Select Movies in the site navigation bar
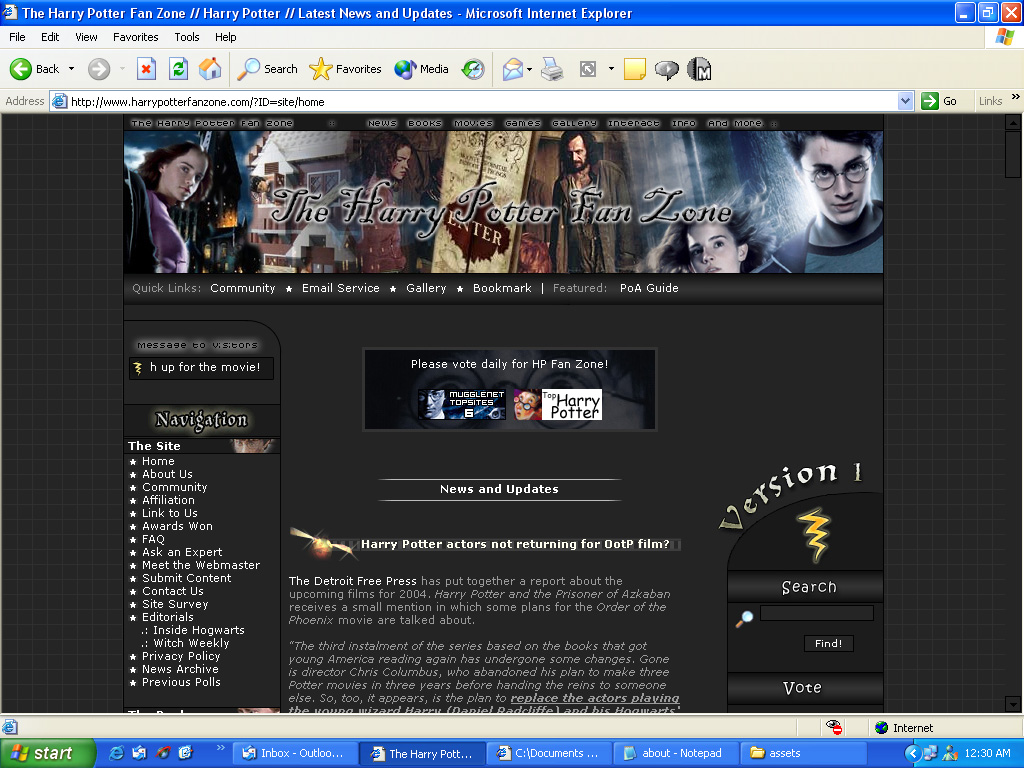Image resolution: width=1024 pixels, height=768 pixels. coord(473,122)
